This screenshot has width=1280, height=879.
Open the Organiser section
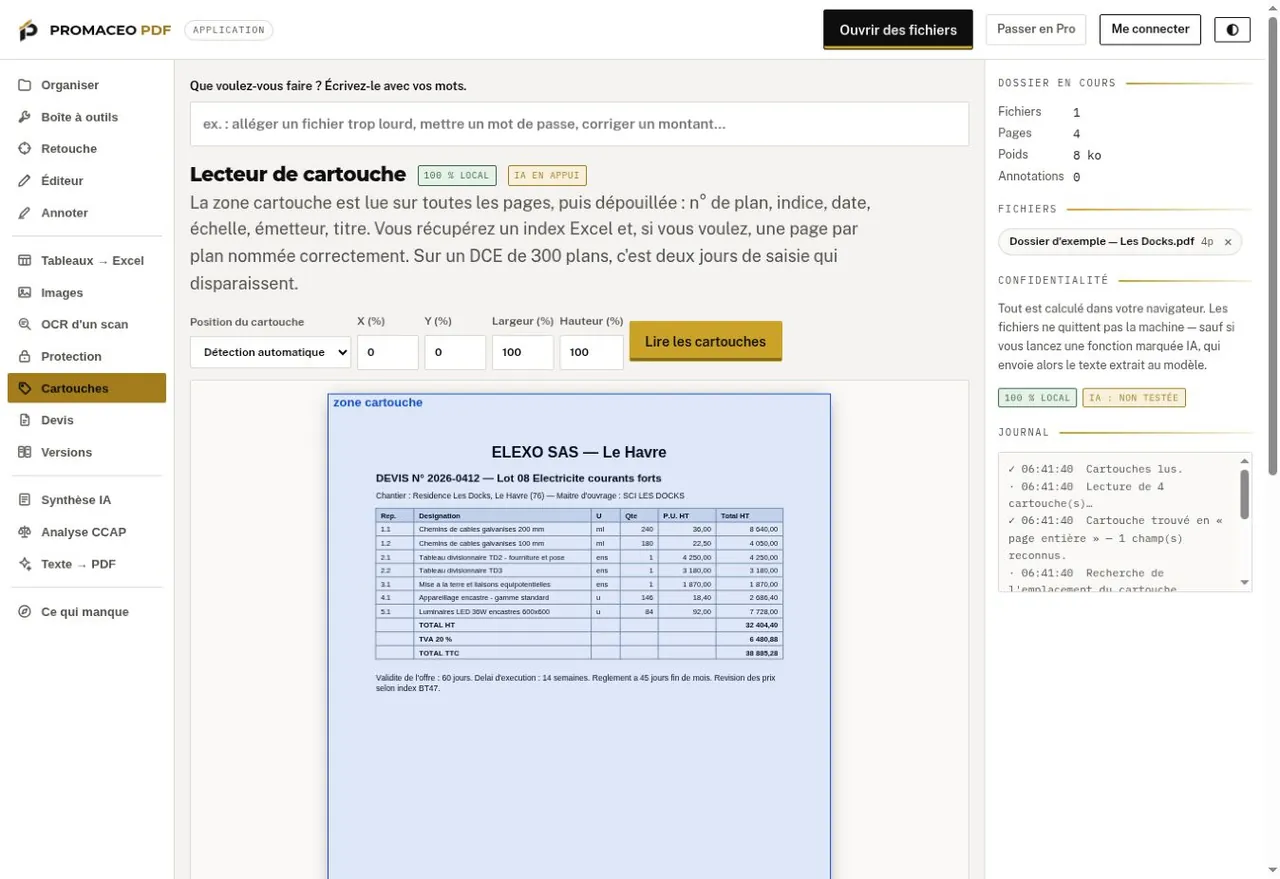click(86, 85)
